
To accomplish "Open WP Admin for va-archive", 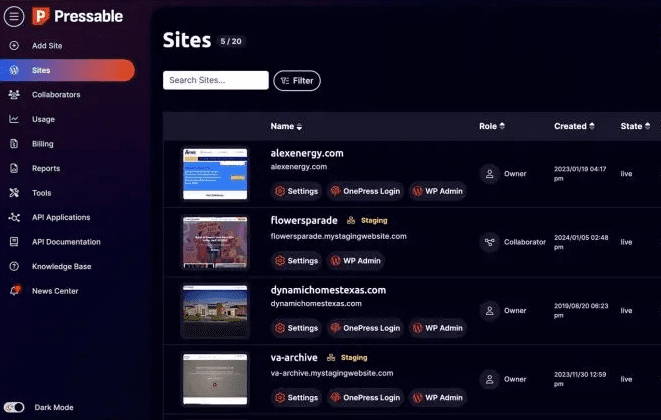I will pyautogui.click(x=438, y=397).
